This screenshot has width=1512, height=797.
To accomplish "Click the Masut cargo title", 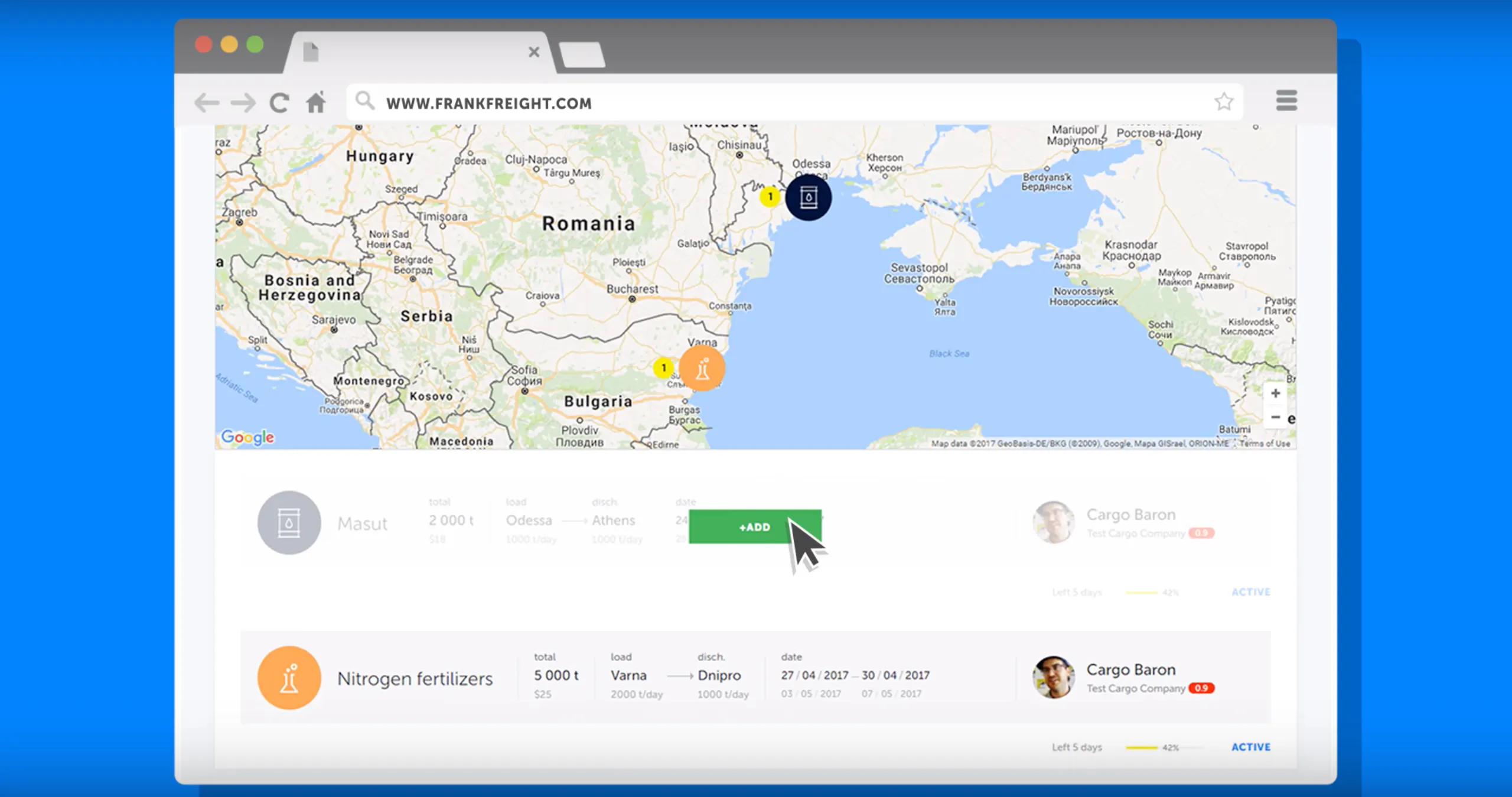I will point(362,523).
